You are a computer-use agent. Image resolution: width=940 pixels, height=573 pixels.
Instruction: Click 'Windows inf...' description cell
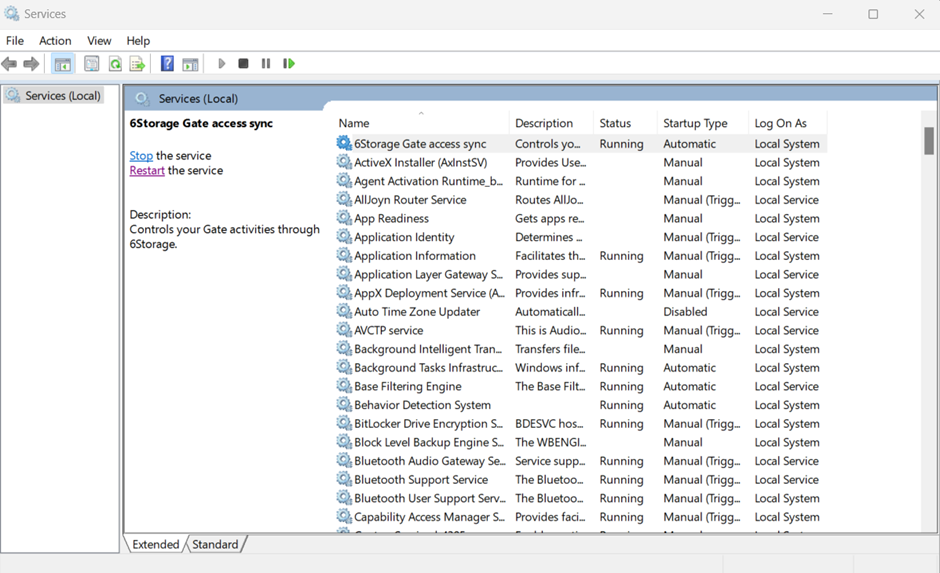tap(550, 367)
